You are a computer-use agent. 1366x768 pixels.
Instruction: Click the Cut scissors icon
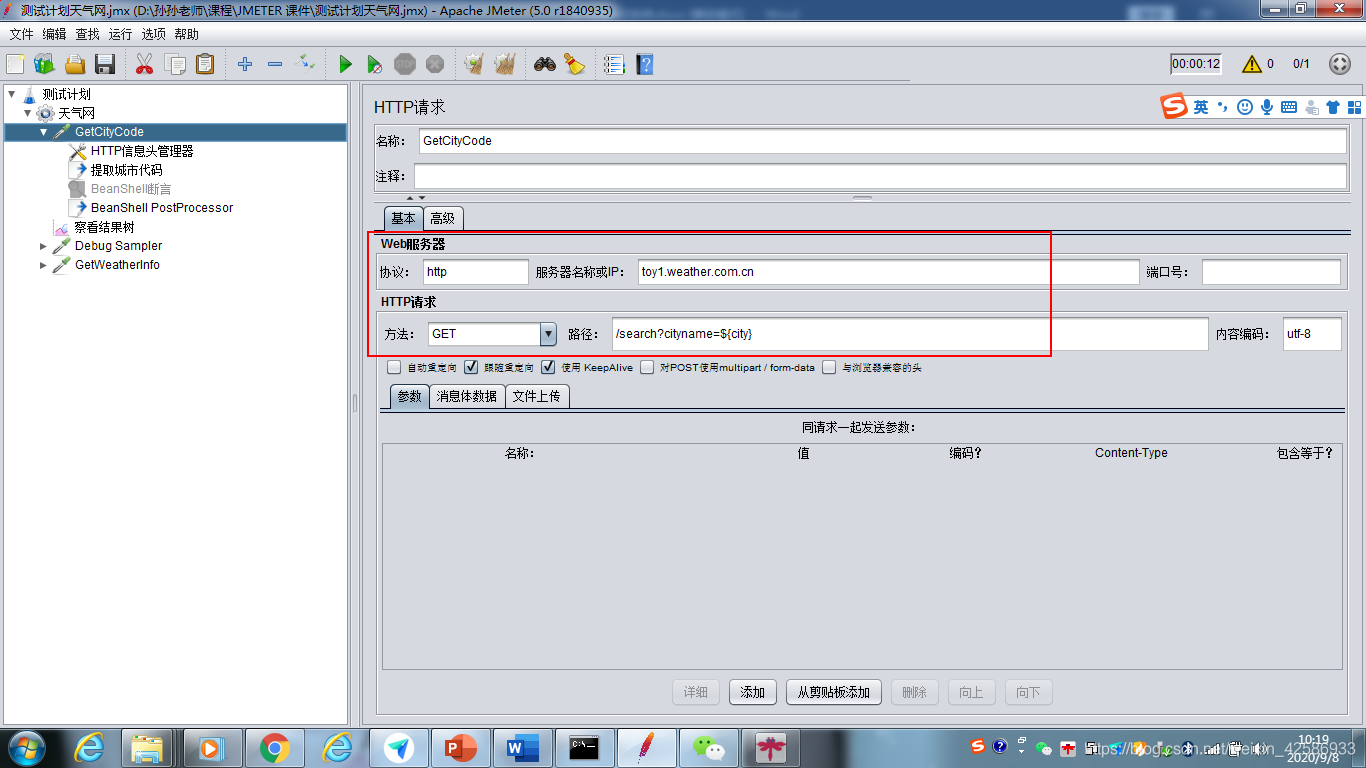(x=144, y=64)
